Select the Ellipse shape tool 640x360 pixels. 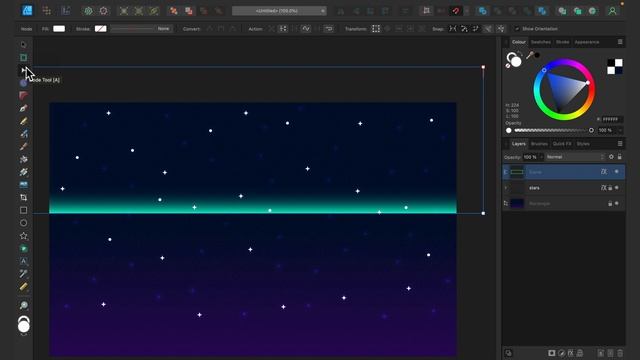pyautogui.click(x=24, y=223)
